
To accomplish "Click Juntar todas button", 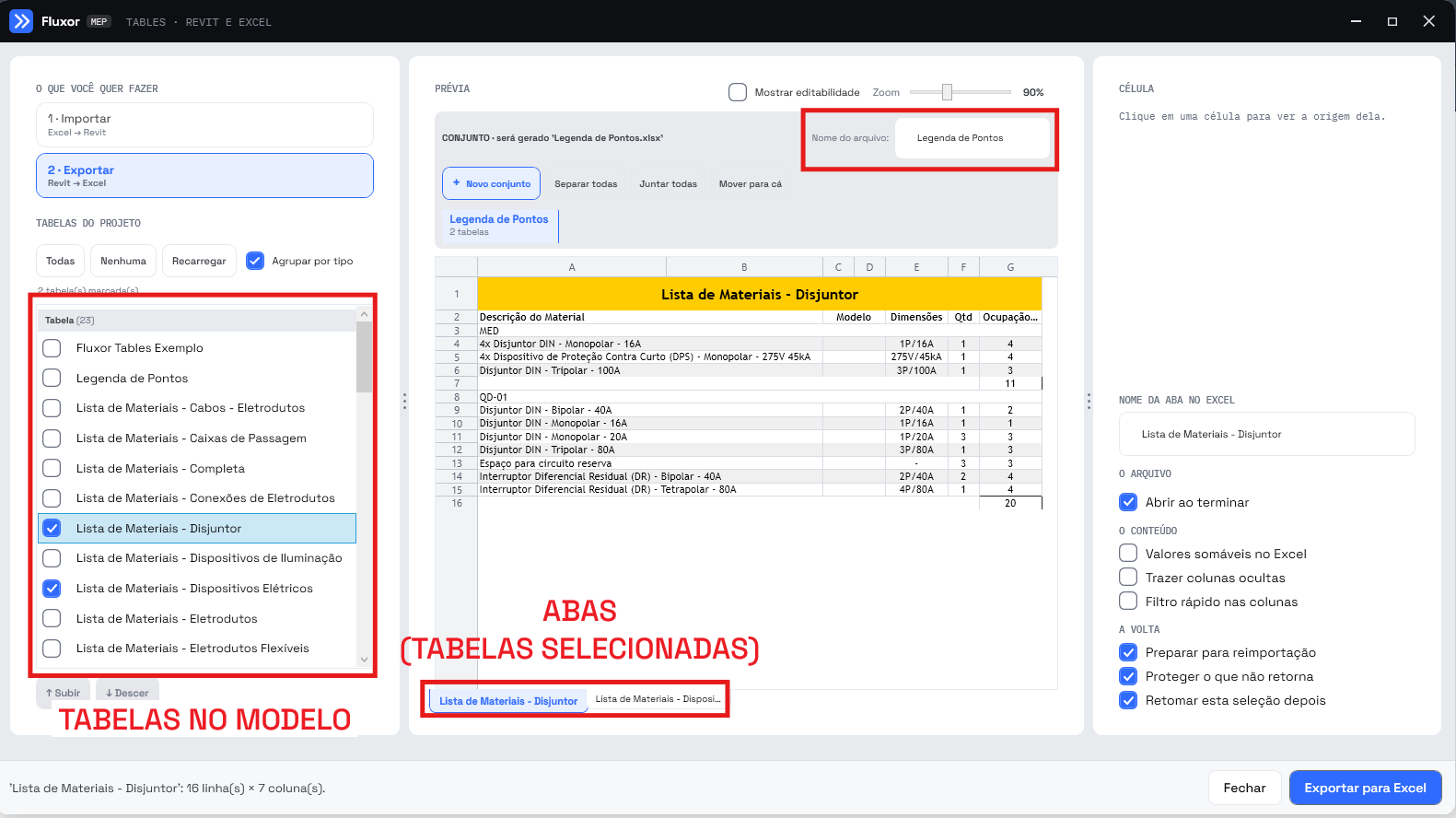I will tap(669, 183).
